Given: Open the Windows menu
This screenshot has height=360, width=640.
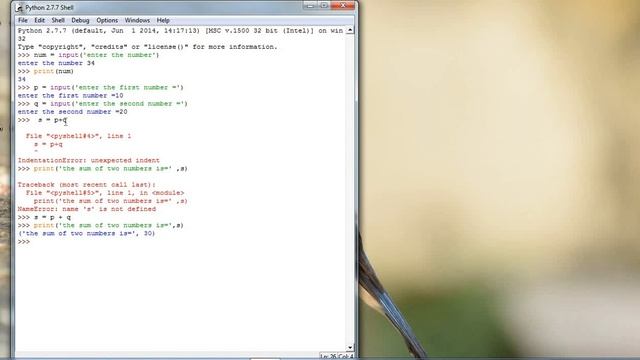Looking at the screenshot, I should coord(137,20).
